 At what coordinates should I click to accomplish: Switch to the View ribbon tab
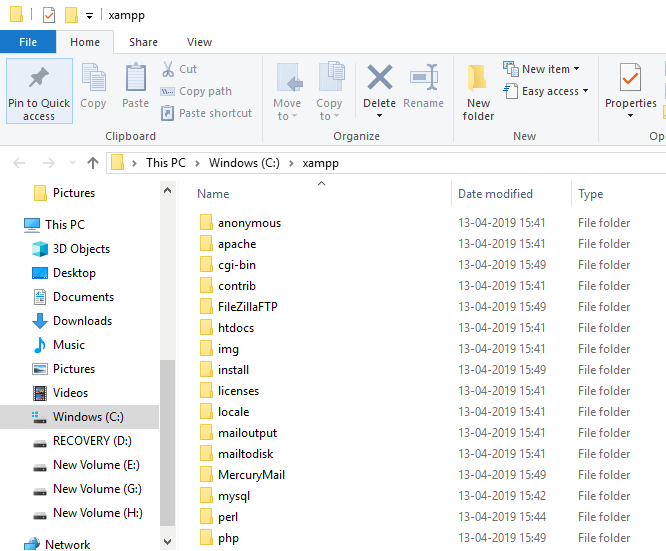199,42
